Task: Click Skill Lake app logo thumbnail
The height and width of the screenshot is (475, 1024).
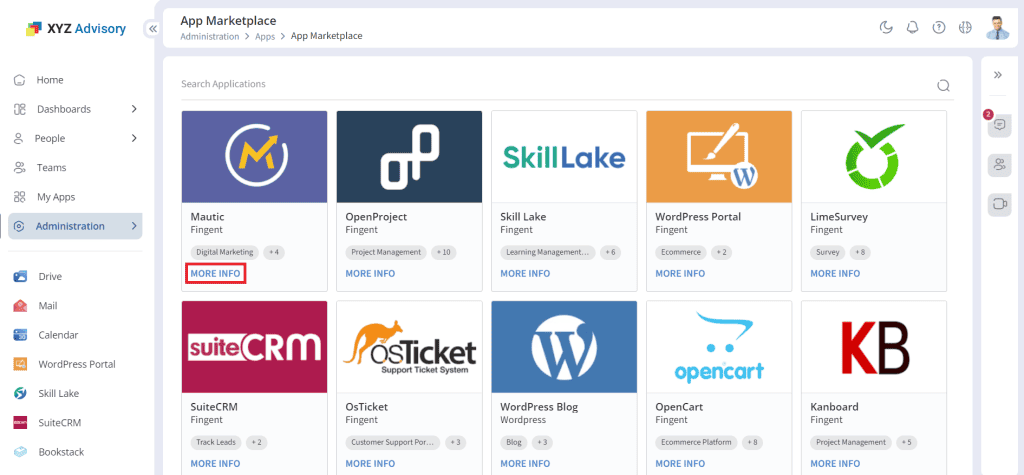Action: (564, 157)
